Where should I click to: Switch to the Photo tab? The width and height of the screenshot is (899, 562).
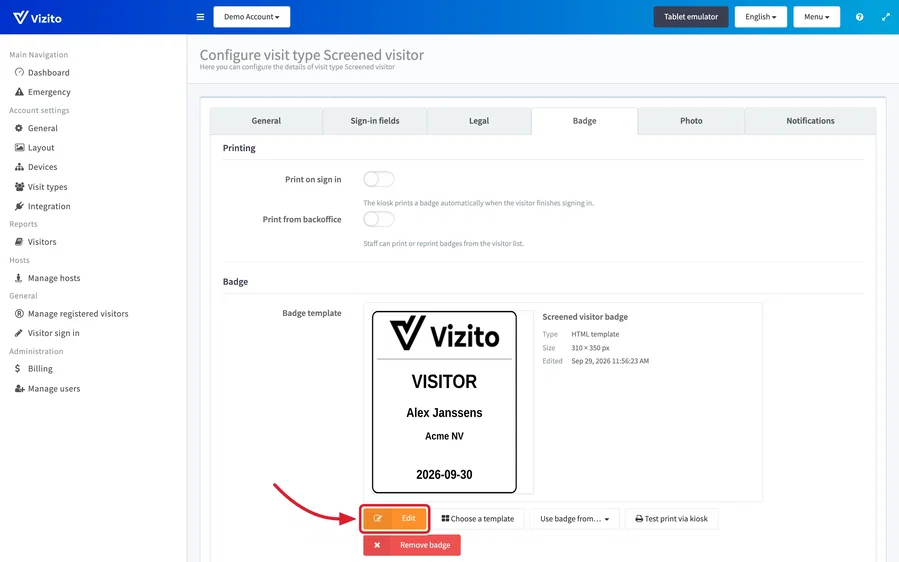[x=691, y=121]
